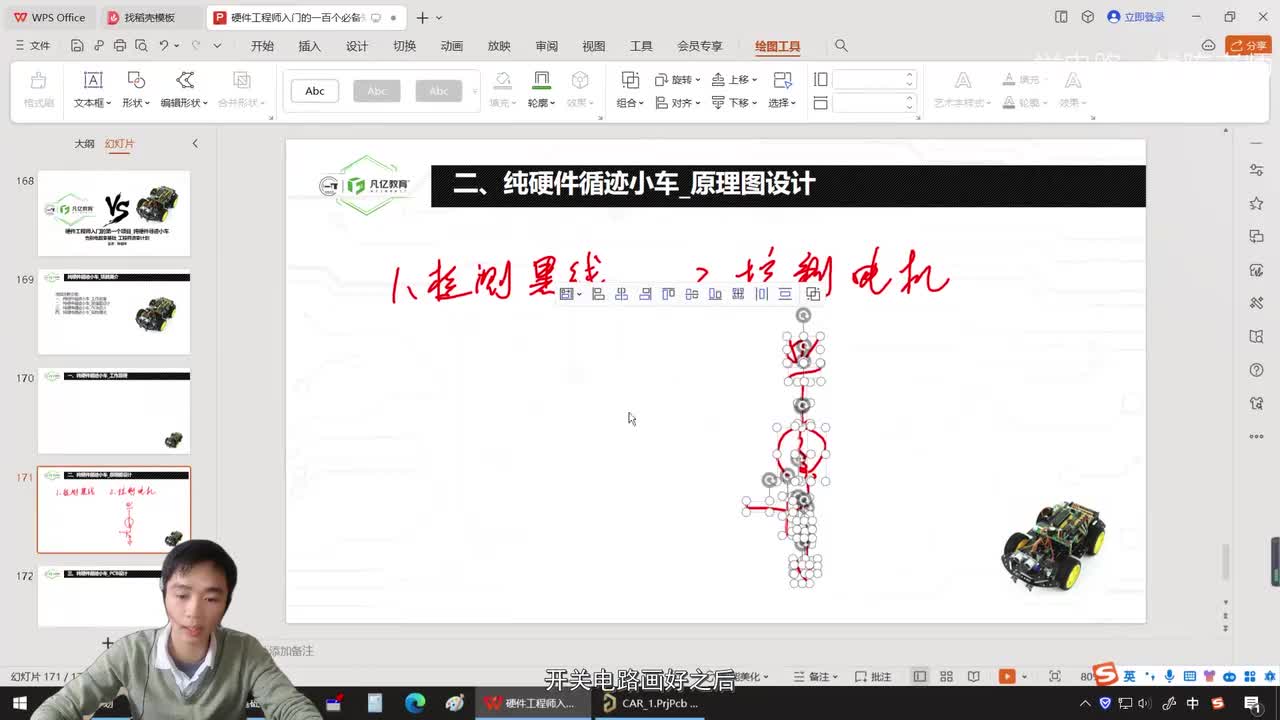Align left using floating toolbar icon

coord(598,294)
